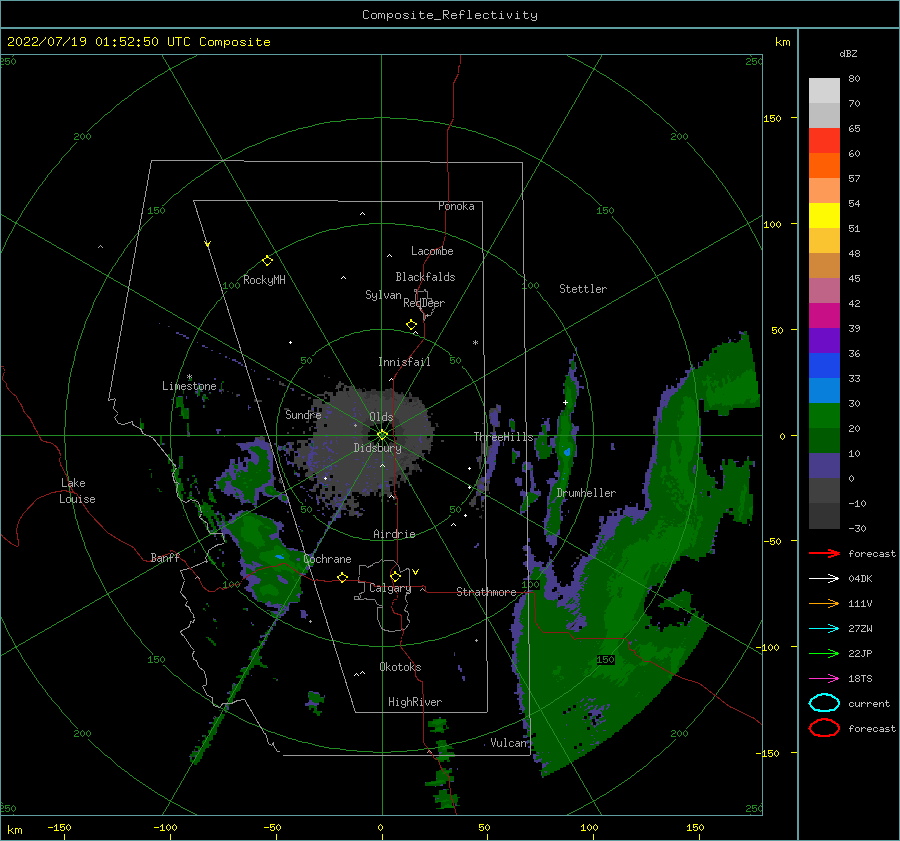Click the red forecast arrow in the legend
Viewport: 900px width, 841px height.
coord(824,553)
